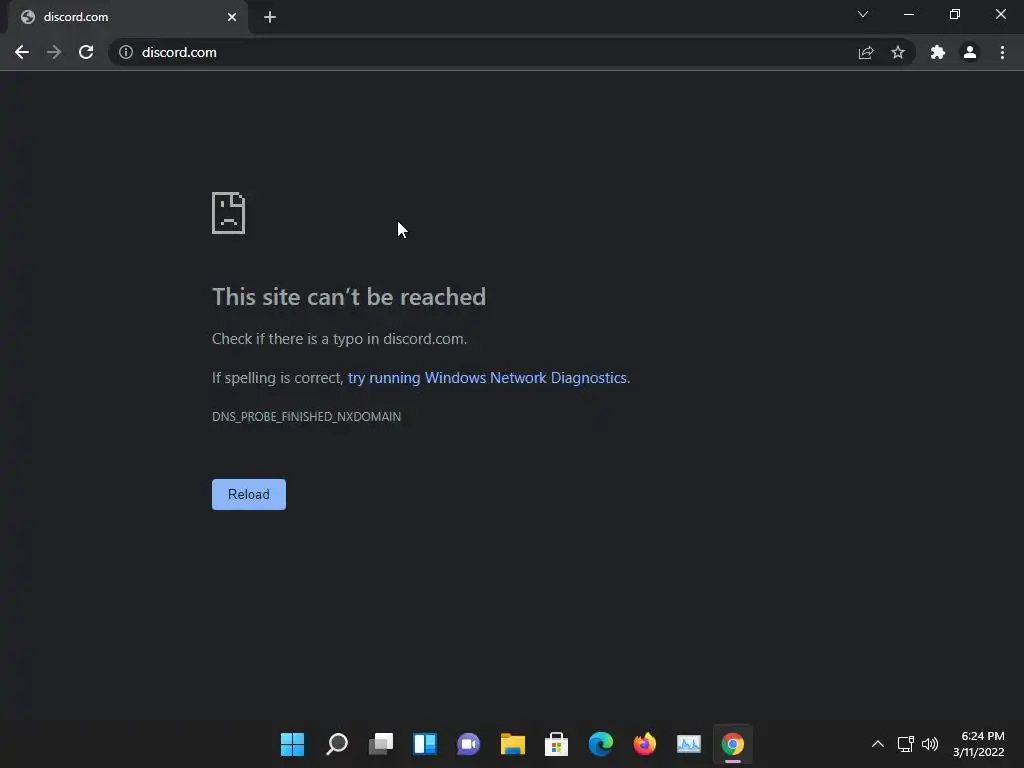Viewport: 1024px width, 768px height.
Task: Click "This site can't be reached" heading
Action: [x=349, y=297]
